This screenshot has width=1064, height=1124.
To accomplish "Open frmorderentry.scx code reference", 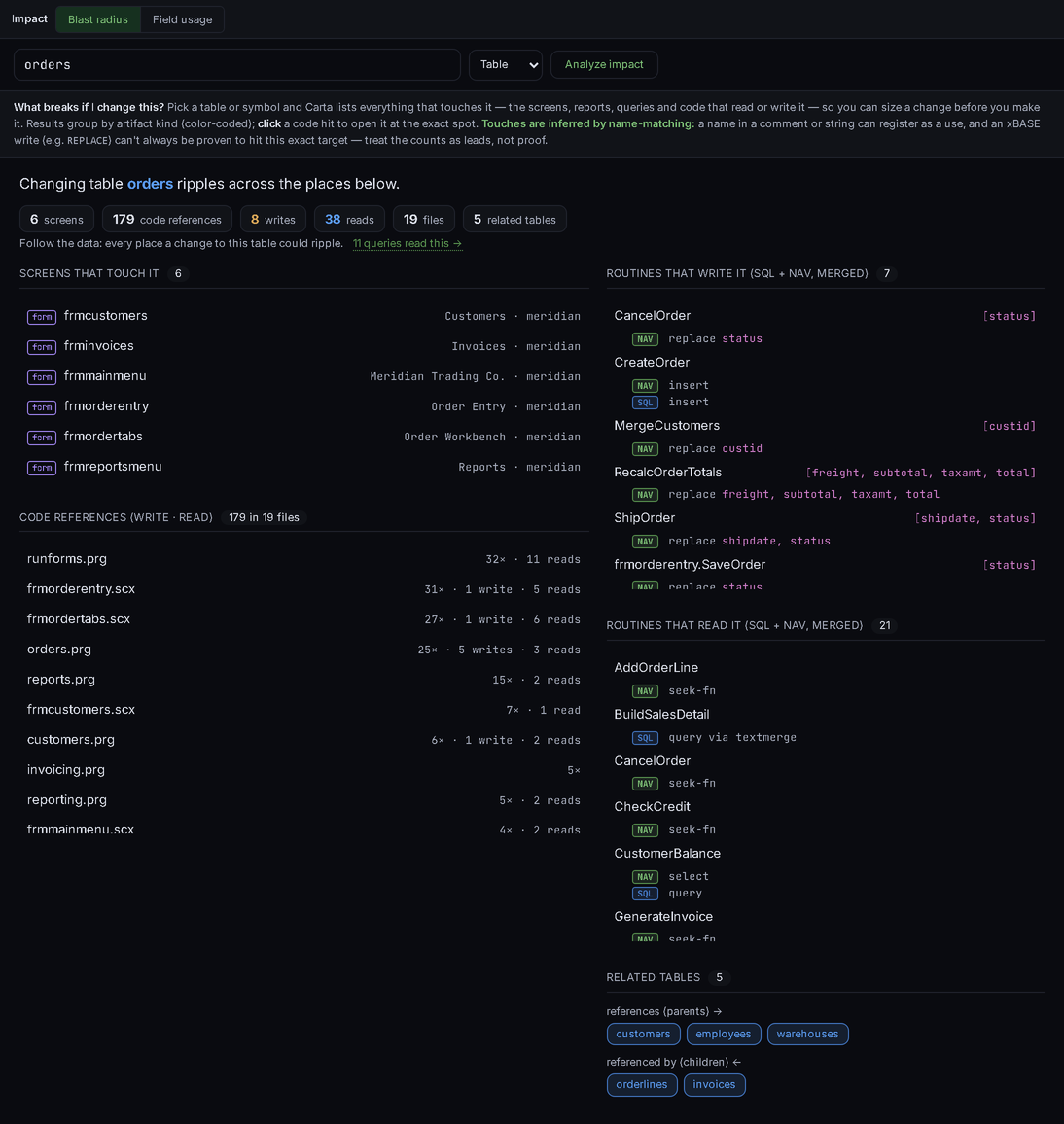I will pyautogui.click(x=304, y=589).
